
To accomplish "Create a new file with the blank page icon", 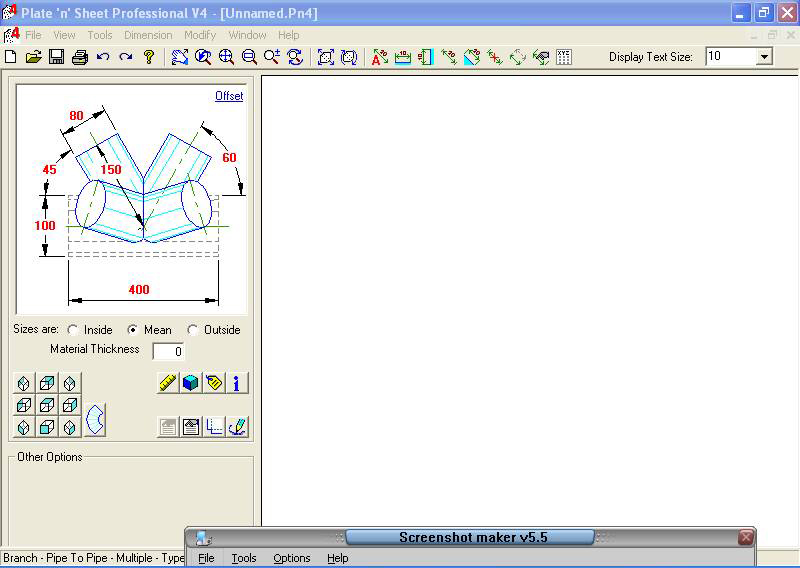I will [x=11, y=57].
